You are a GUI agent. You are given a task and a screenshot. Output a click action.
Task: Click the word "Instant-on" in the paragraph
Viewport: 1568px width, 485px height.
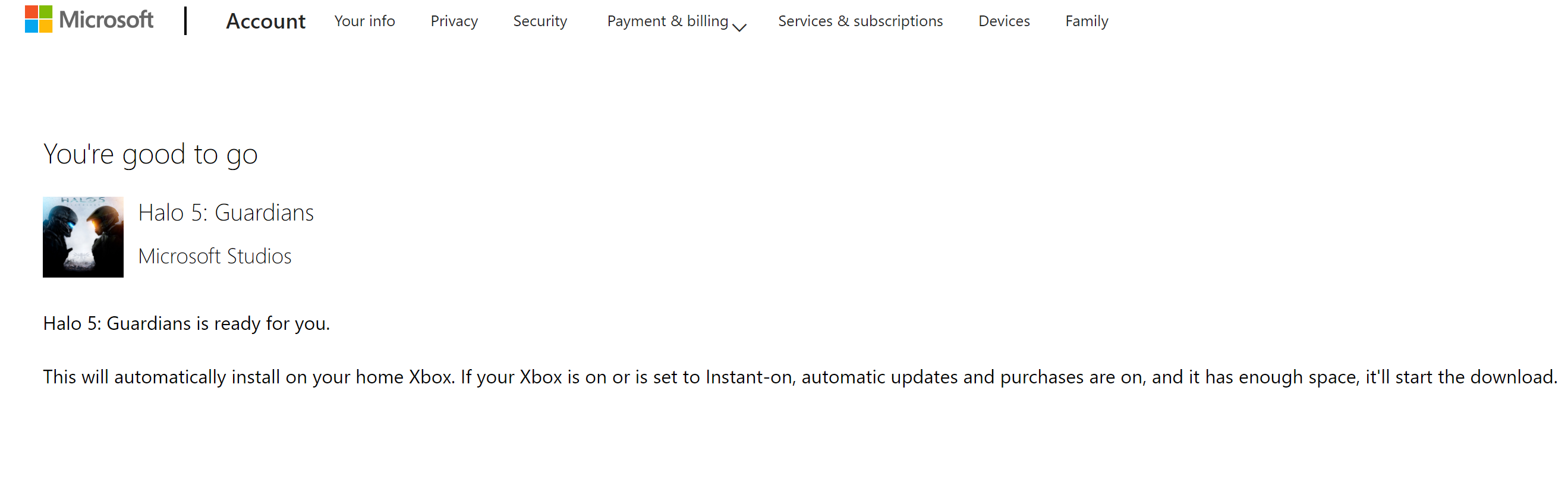point(749,377)
